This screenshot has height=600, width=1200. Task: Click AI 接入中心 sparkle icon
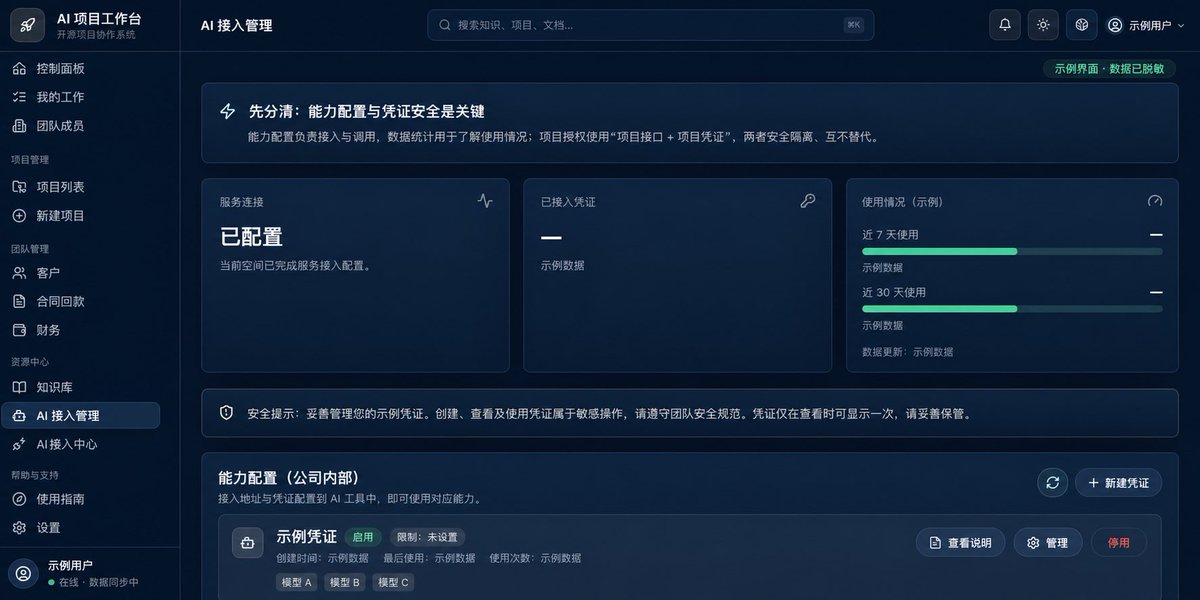[18, 444]
